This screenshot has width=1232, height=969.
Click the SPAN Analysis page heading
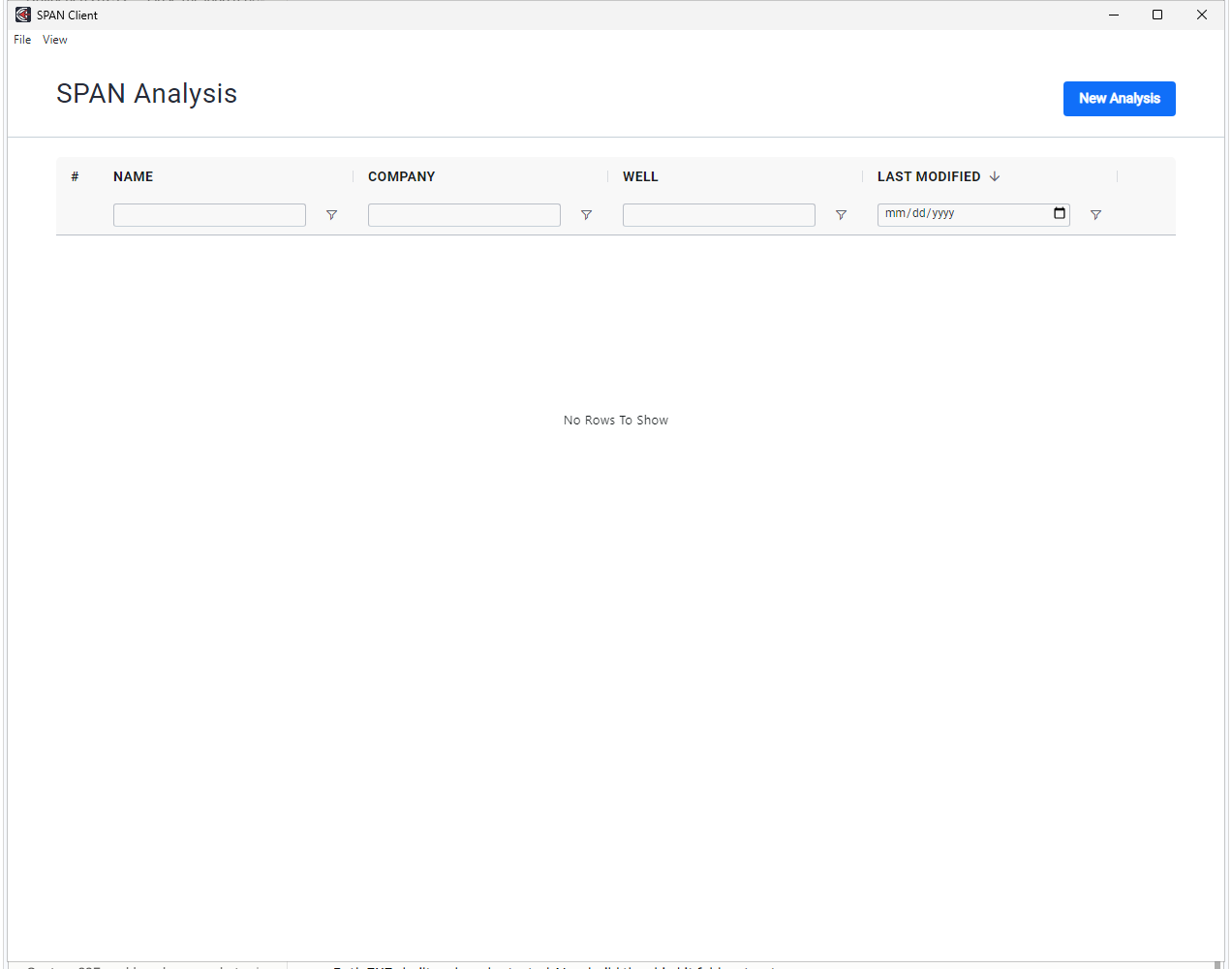point(147,94)
